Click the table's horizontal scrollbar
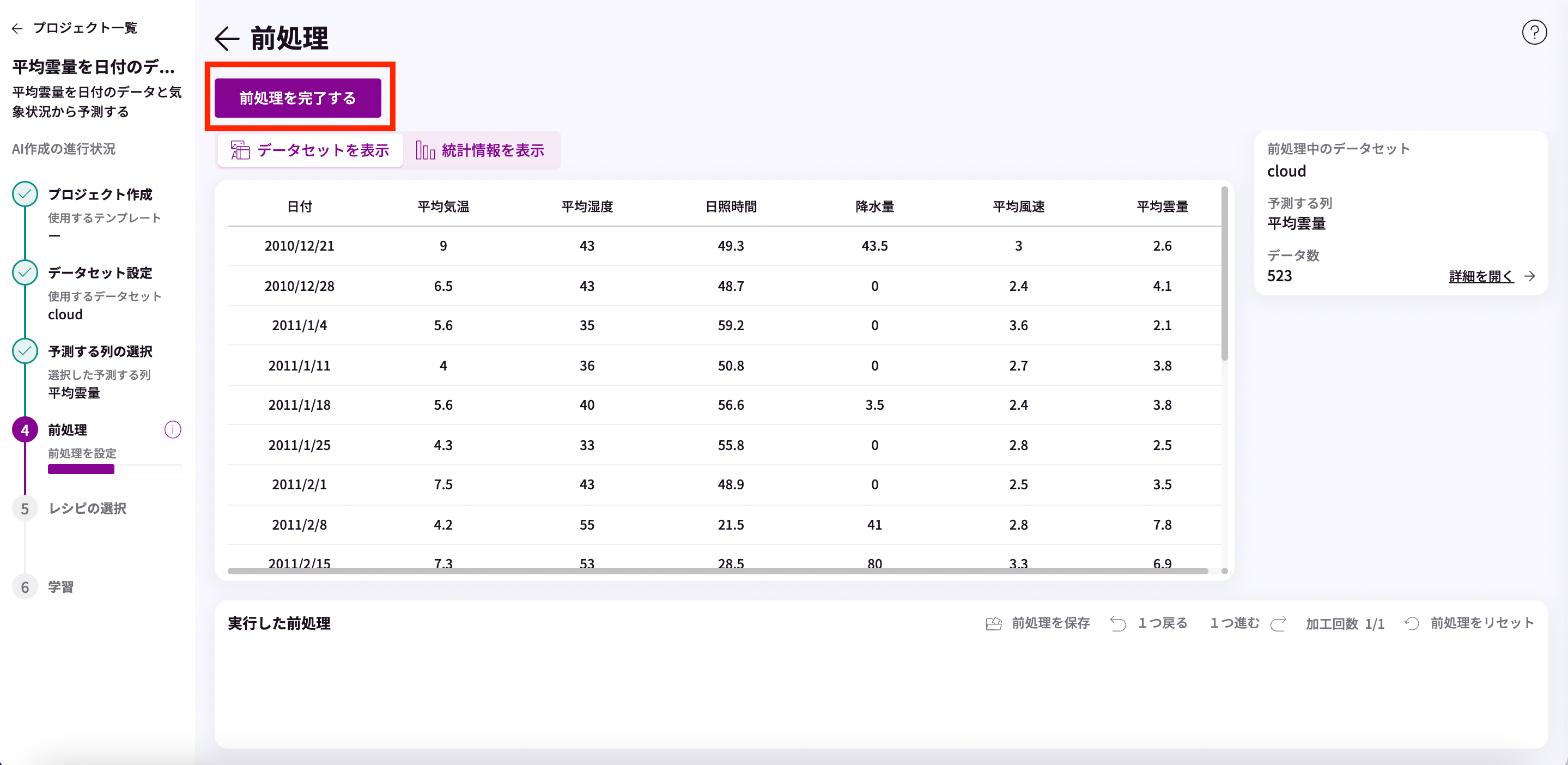The image size is (1568, 765). 718,571
